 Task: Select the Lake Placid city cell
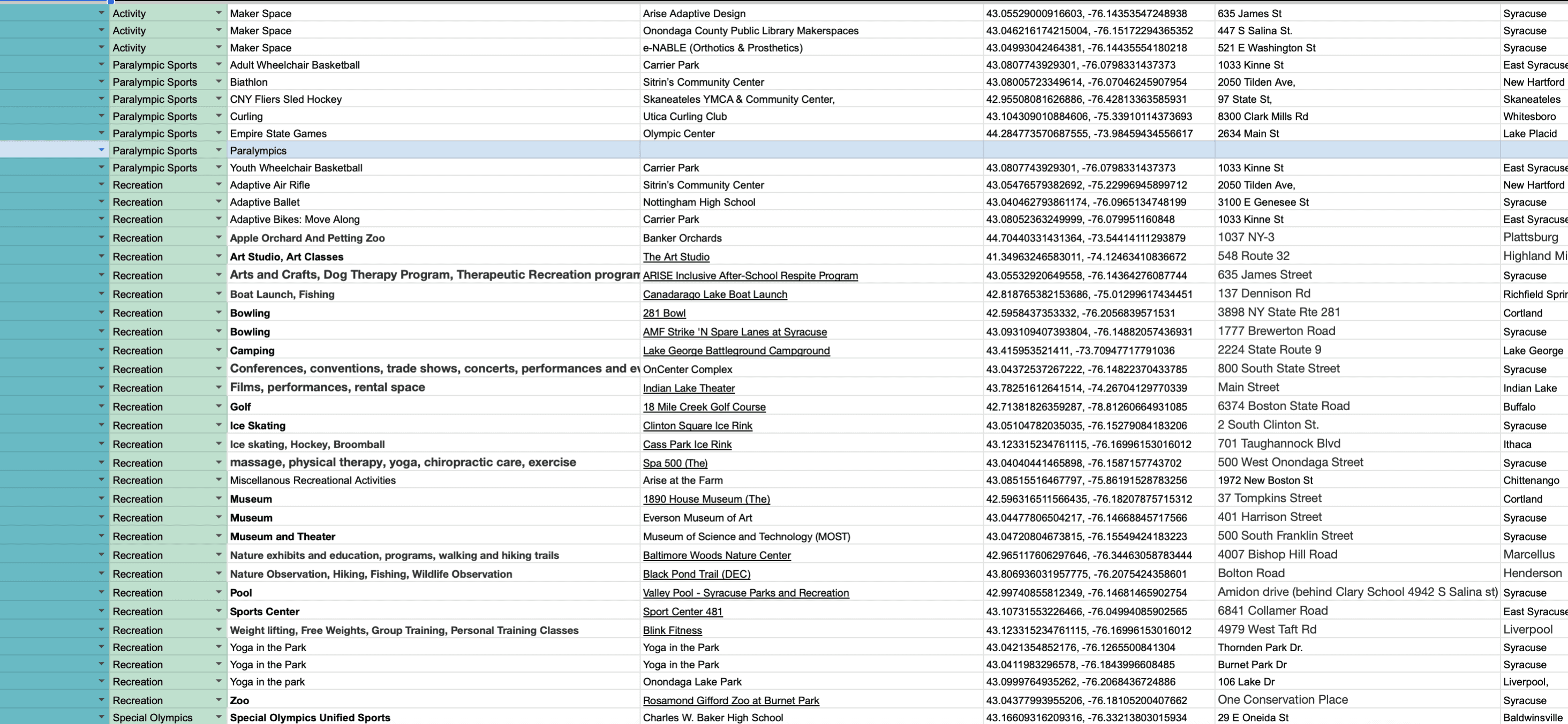click(1532, 133)
